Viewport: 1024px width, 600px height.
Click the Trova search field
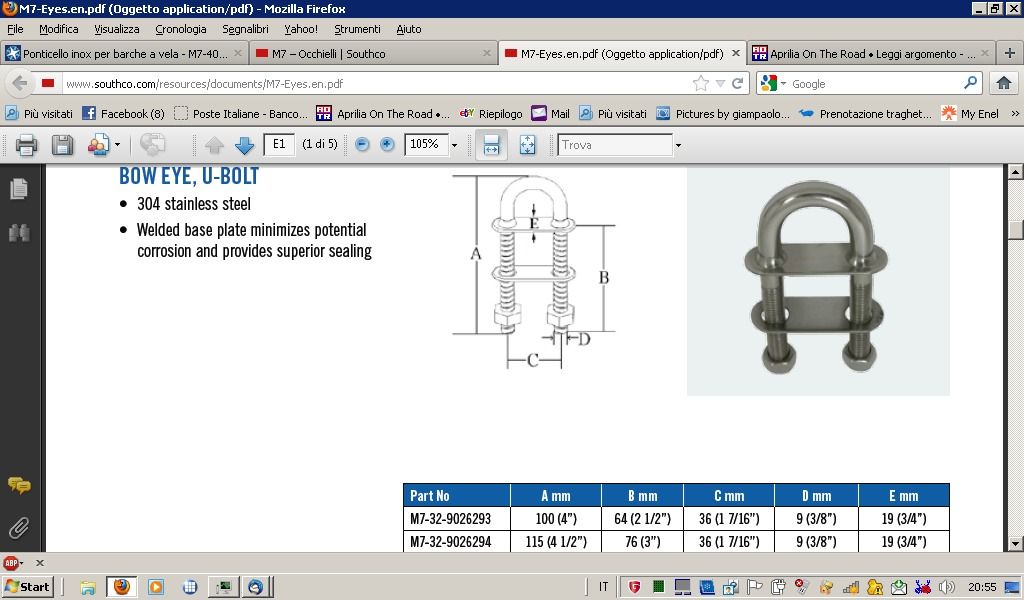point(615,145)
